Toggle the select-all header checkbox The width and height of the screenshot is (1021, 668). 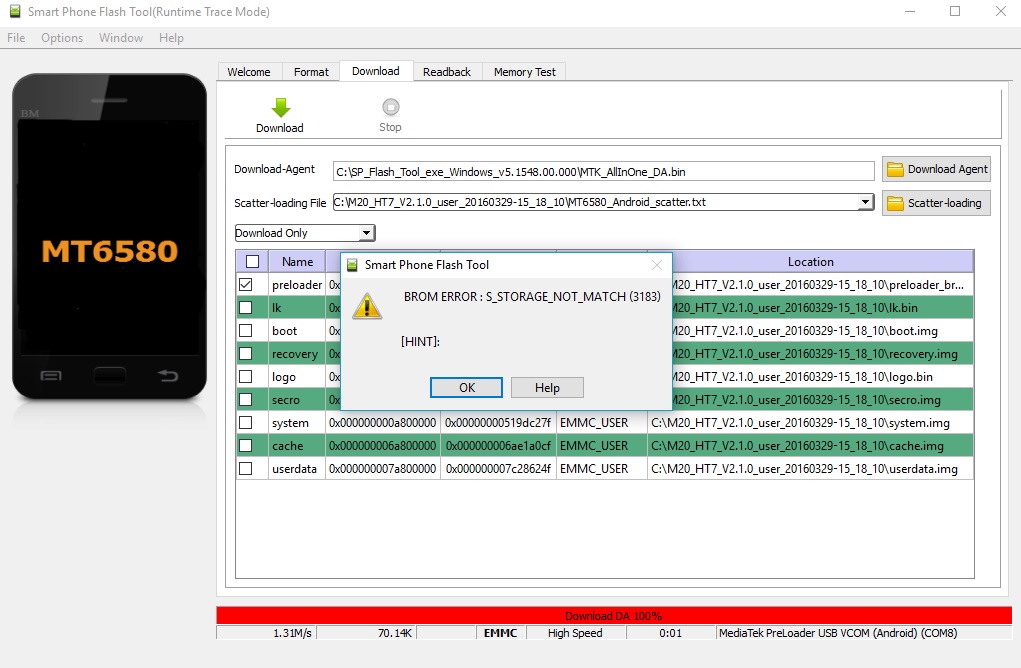[x=252, y=262]
